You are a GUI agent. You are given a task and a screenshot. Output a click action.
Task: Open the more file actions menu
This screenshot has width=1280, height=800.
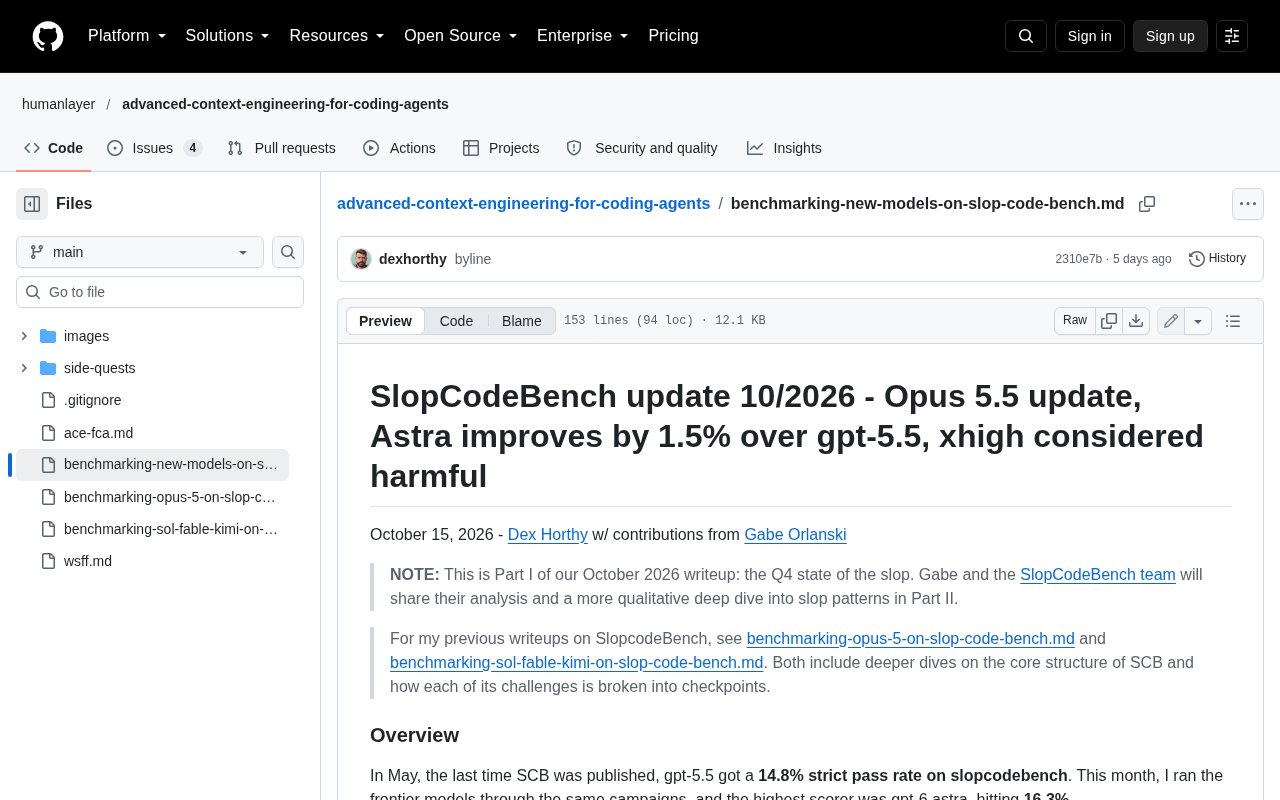tap(1248, 204)
